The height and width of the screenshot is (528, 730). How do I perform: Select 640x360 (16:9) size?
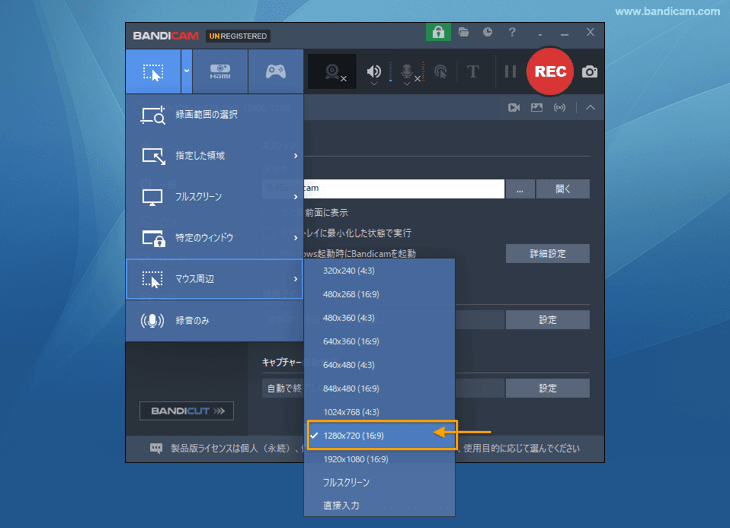(379, 341)
